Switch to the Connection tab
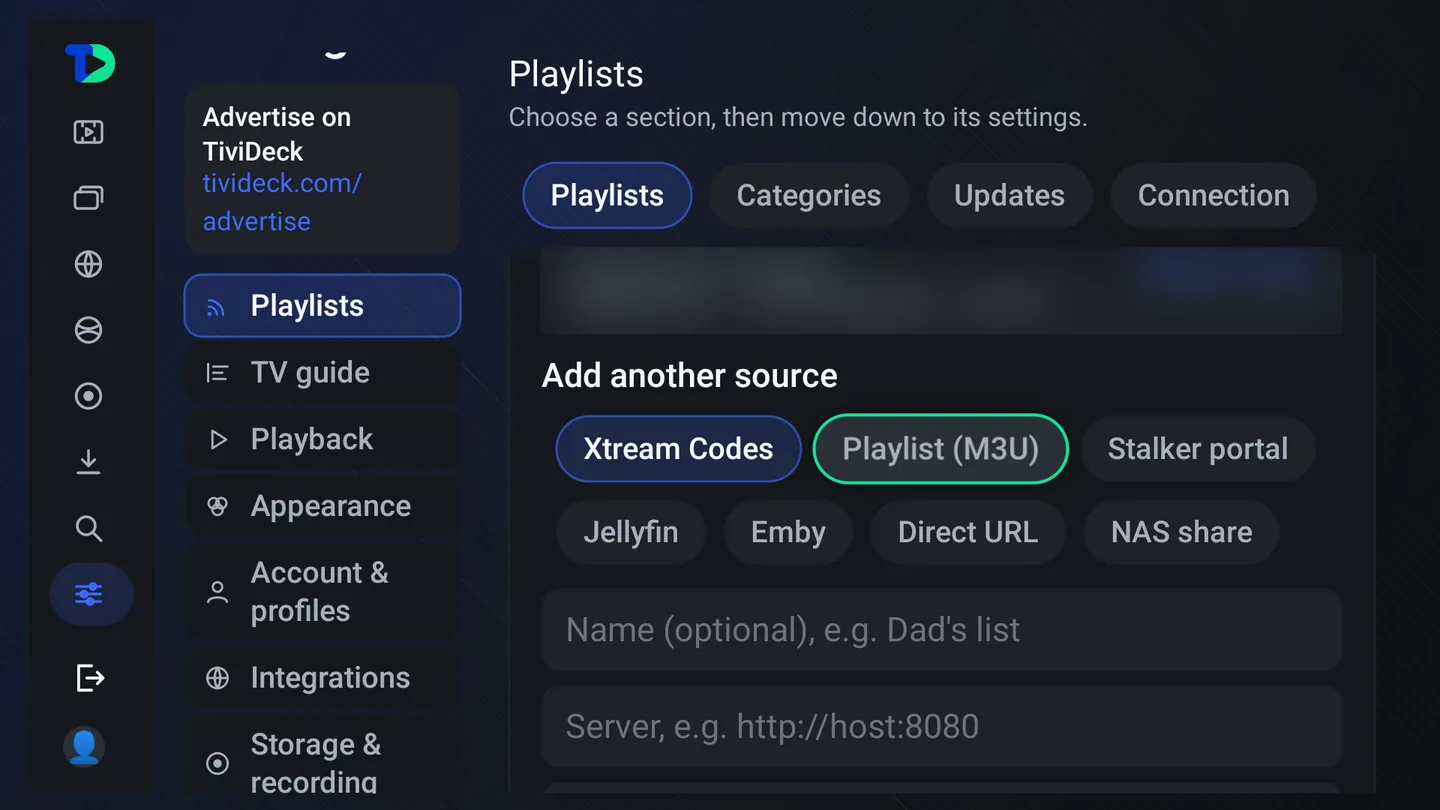 pyautogui.click(x=1213, y=195)
